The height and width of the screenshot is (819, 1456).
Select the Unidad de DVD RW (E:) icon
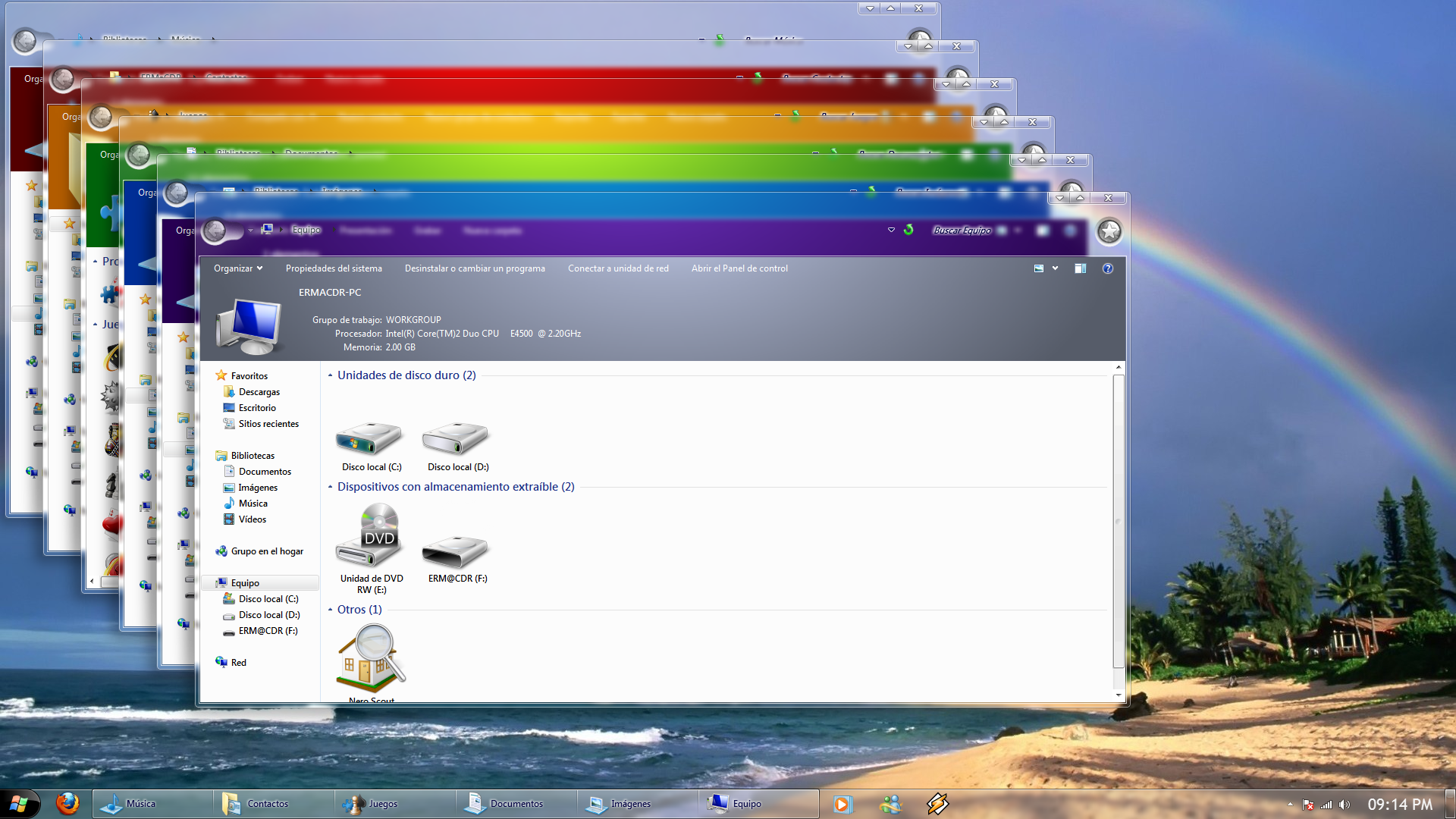pyautogui.click(x=370, y=535)
